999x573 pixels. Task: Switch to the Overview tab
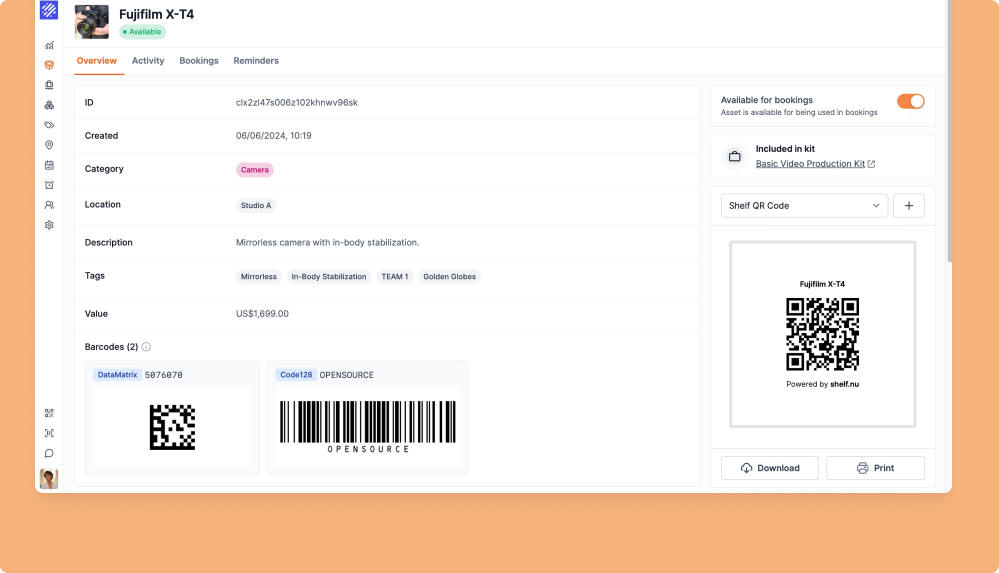pyautogui.click(x=97, y=61)
